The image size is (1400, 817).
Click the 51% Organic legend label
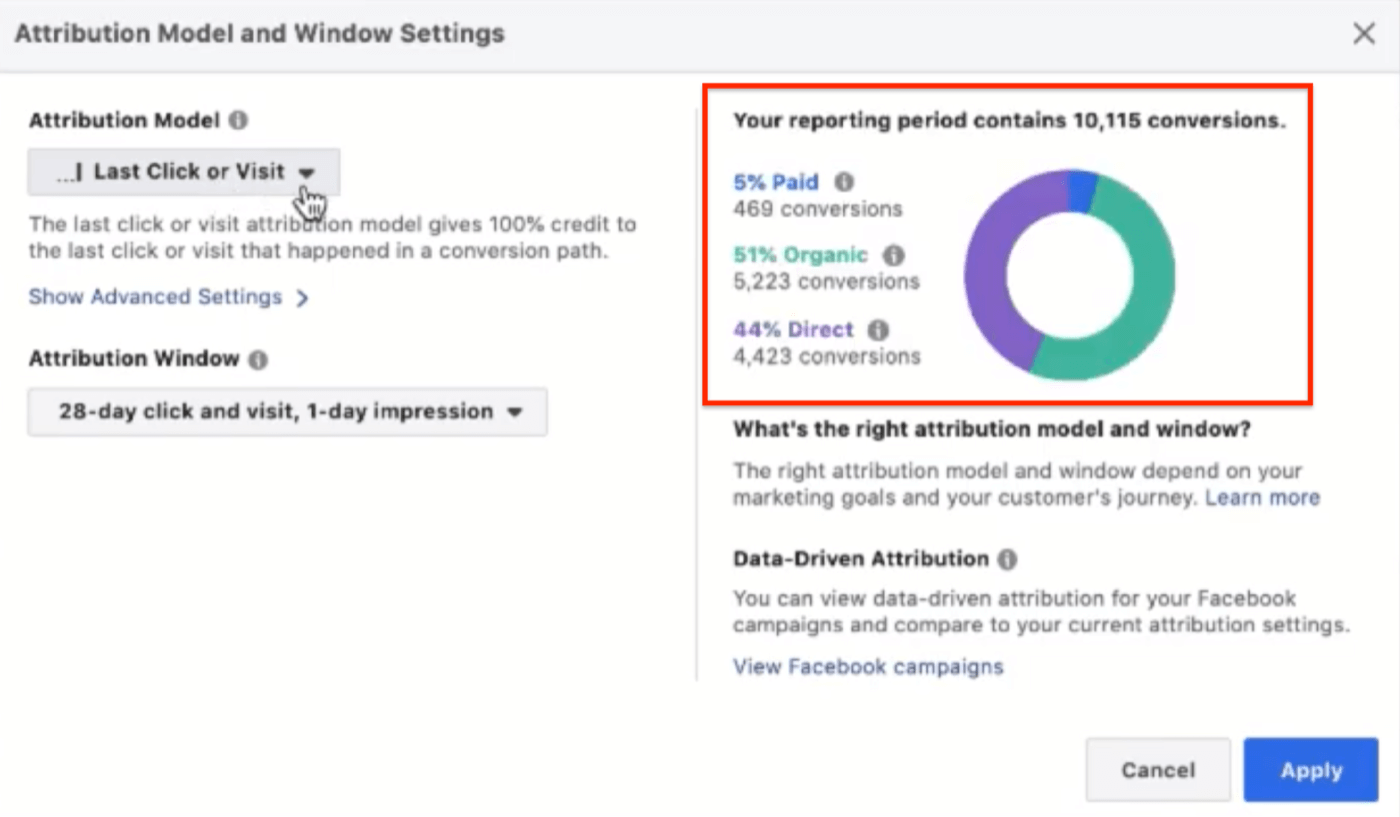pos(799,255)
